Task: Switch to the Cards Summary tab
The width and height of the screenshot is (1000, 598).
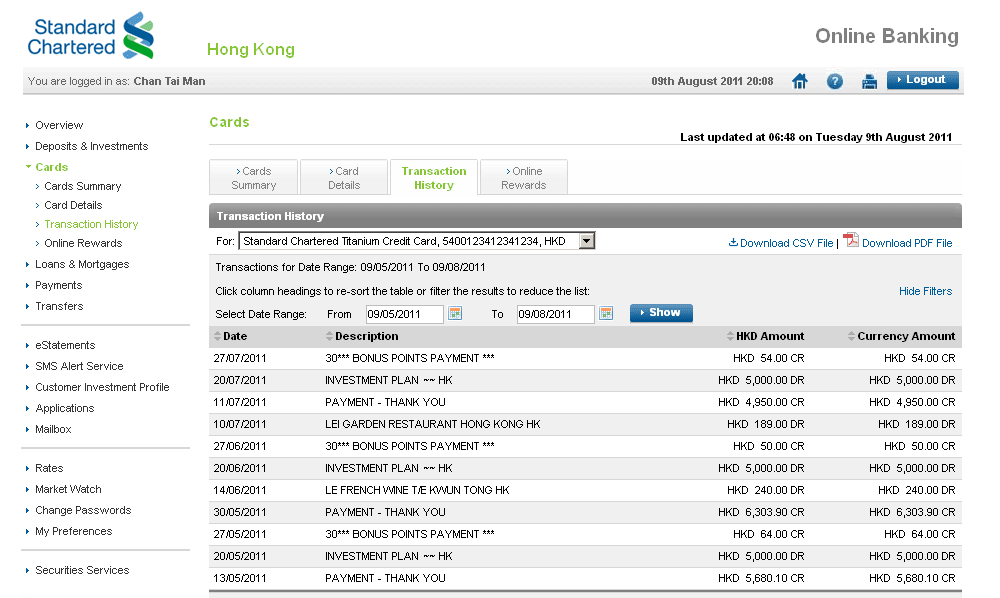Action: click(x=254, y=178)
